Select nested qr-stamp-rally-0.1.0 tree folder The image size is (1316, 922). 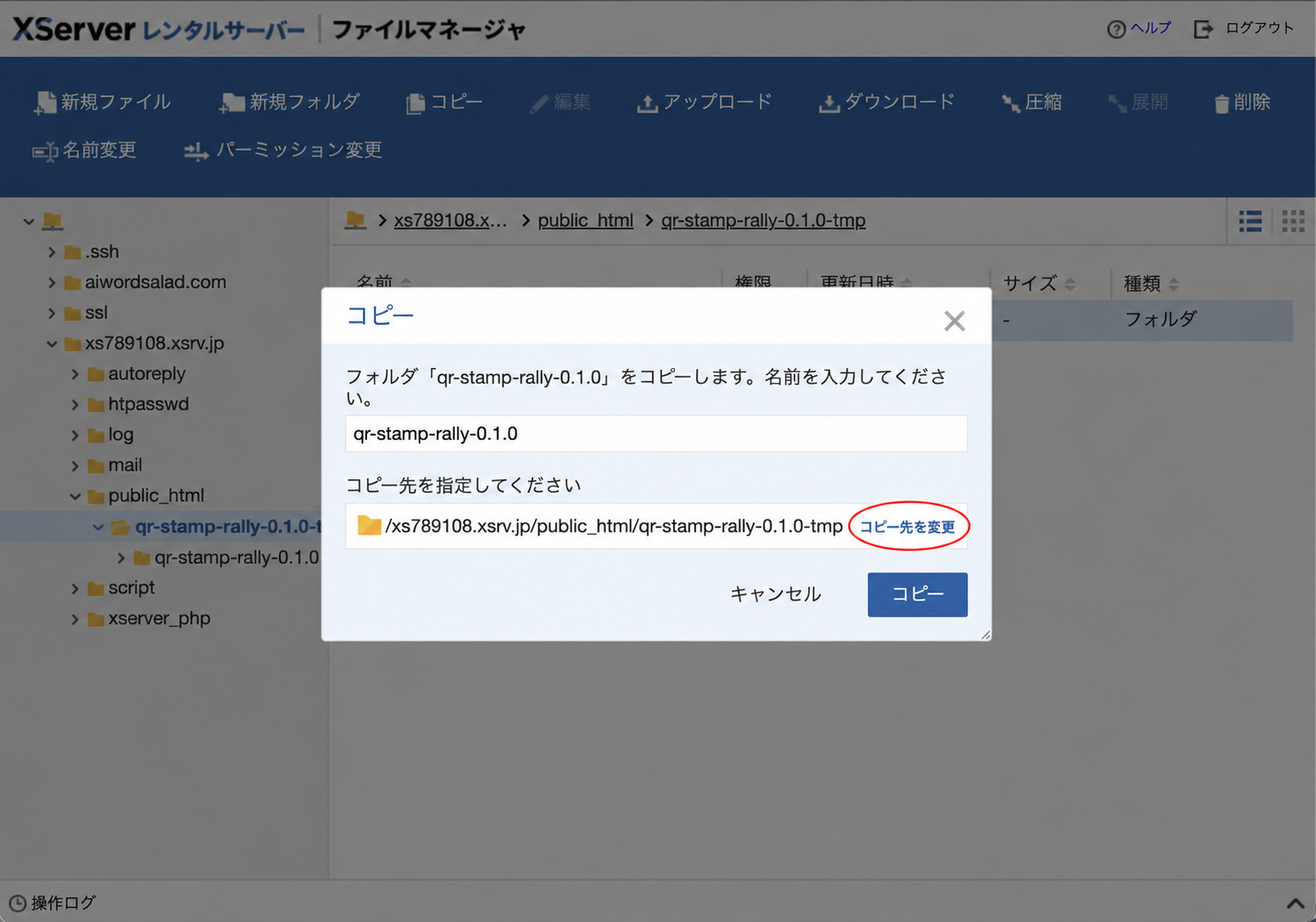[227, 558]
